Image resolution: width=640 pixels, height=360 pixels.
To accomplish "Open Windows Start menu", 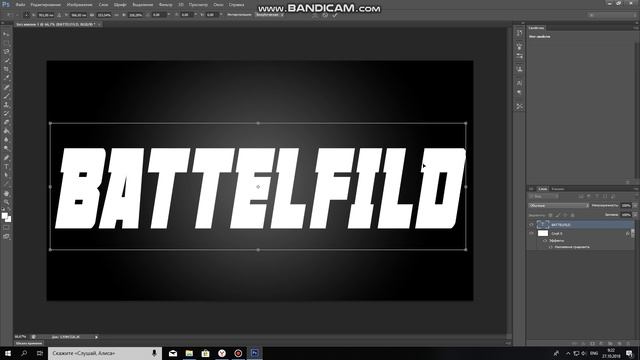I will (x=8, y=353).
